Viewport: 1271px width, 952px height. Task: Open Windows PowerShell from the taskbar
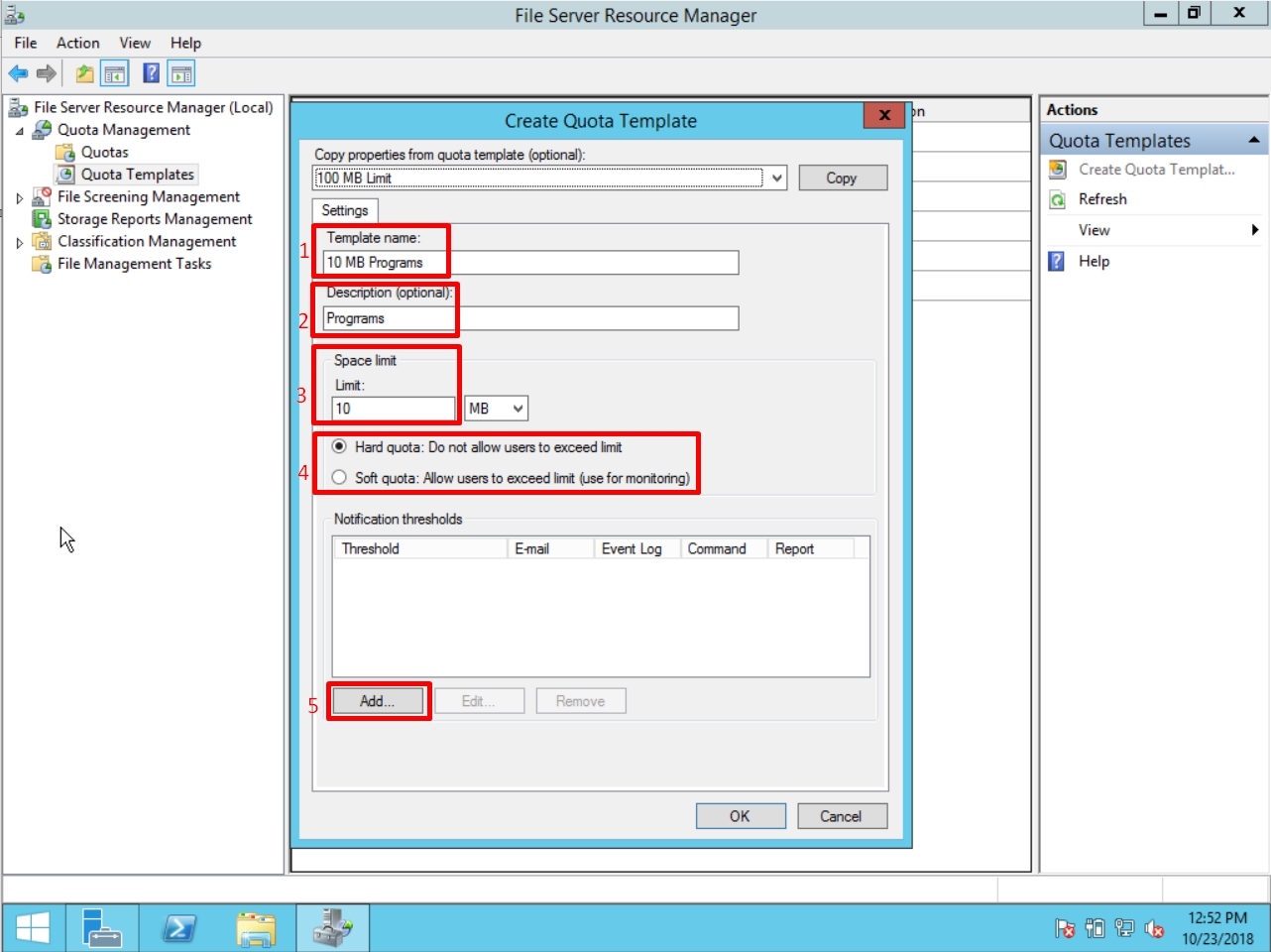pyautogui.click(x=178, y=926)
